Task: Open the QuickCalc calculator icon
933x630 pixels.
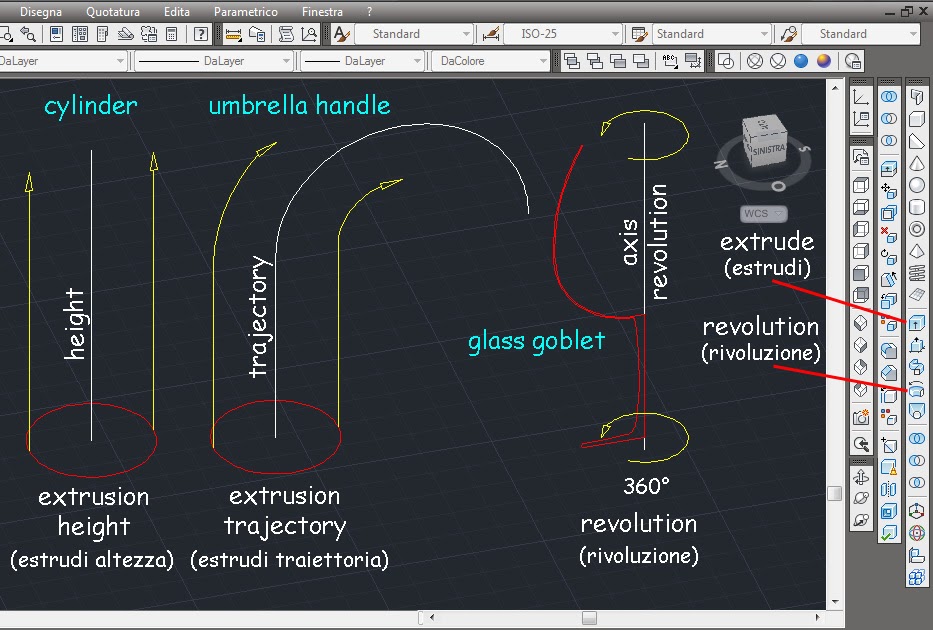Action: coord(171,34)
